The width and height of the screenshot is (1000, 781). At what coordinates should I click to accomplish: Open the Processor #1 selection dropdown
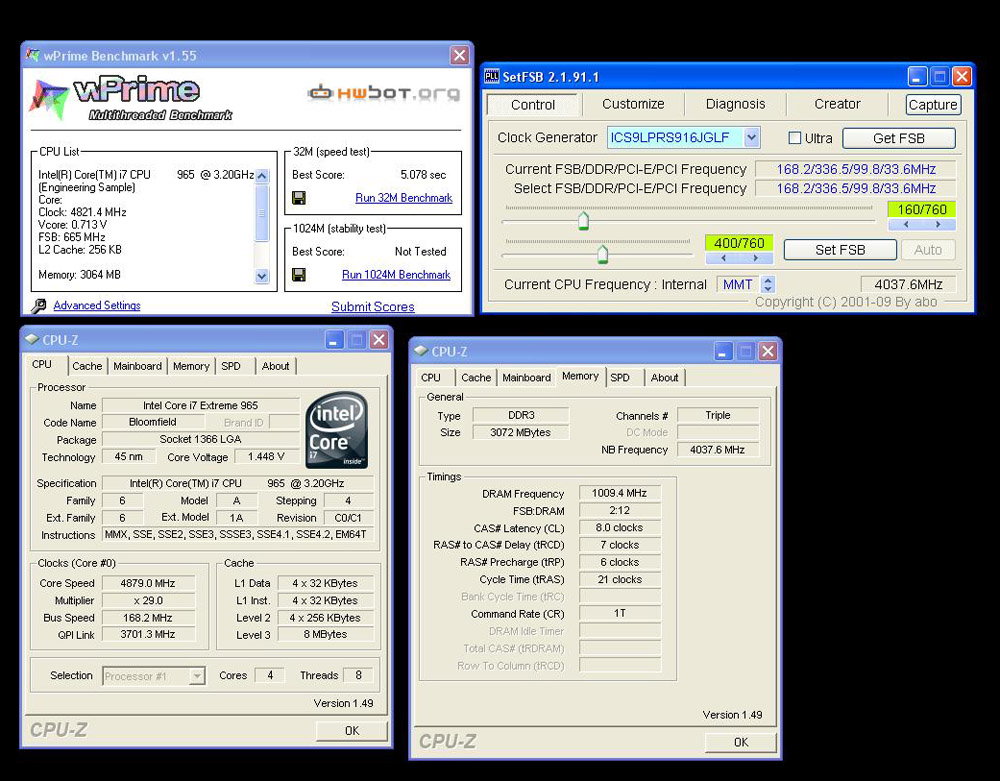[198, 676]
